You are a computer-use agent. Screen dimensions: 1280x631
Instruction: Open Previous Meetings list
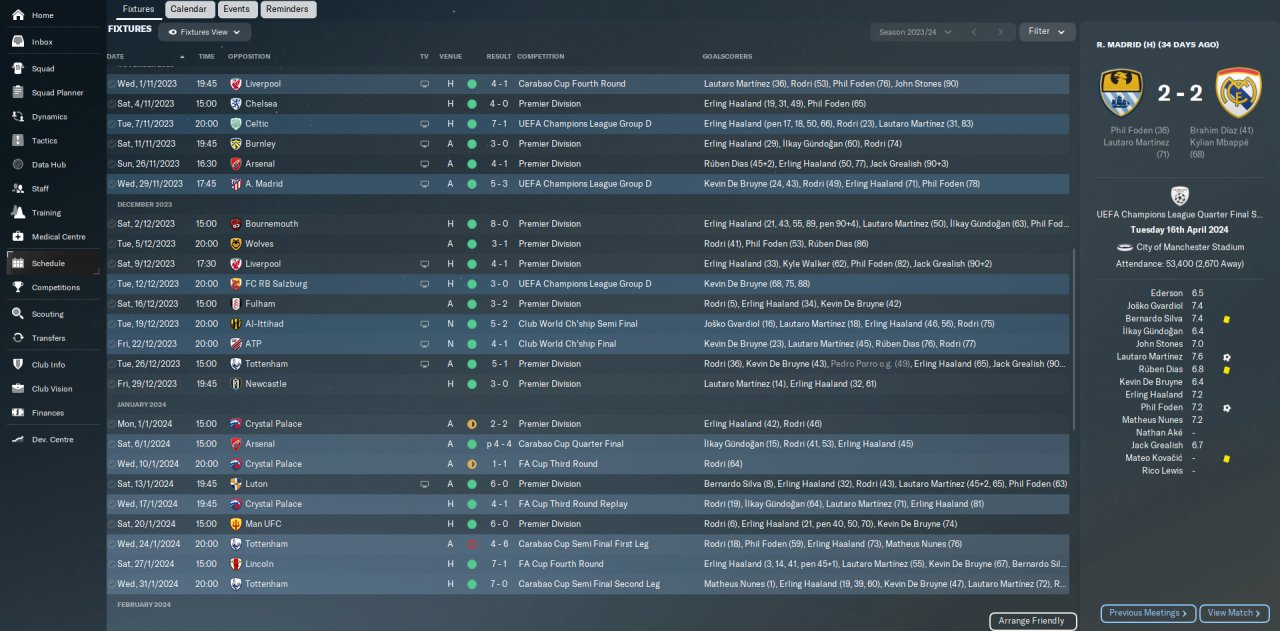click(1147, 613)
